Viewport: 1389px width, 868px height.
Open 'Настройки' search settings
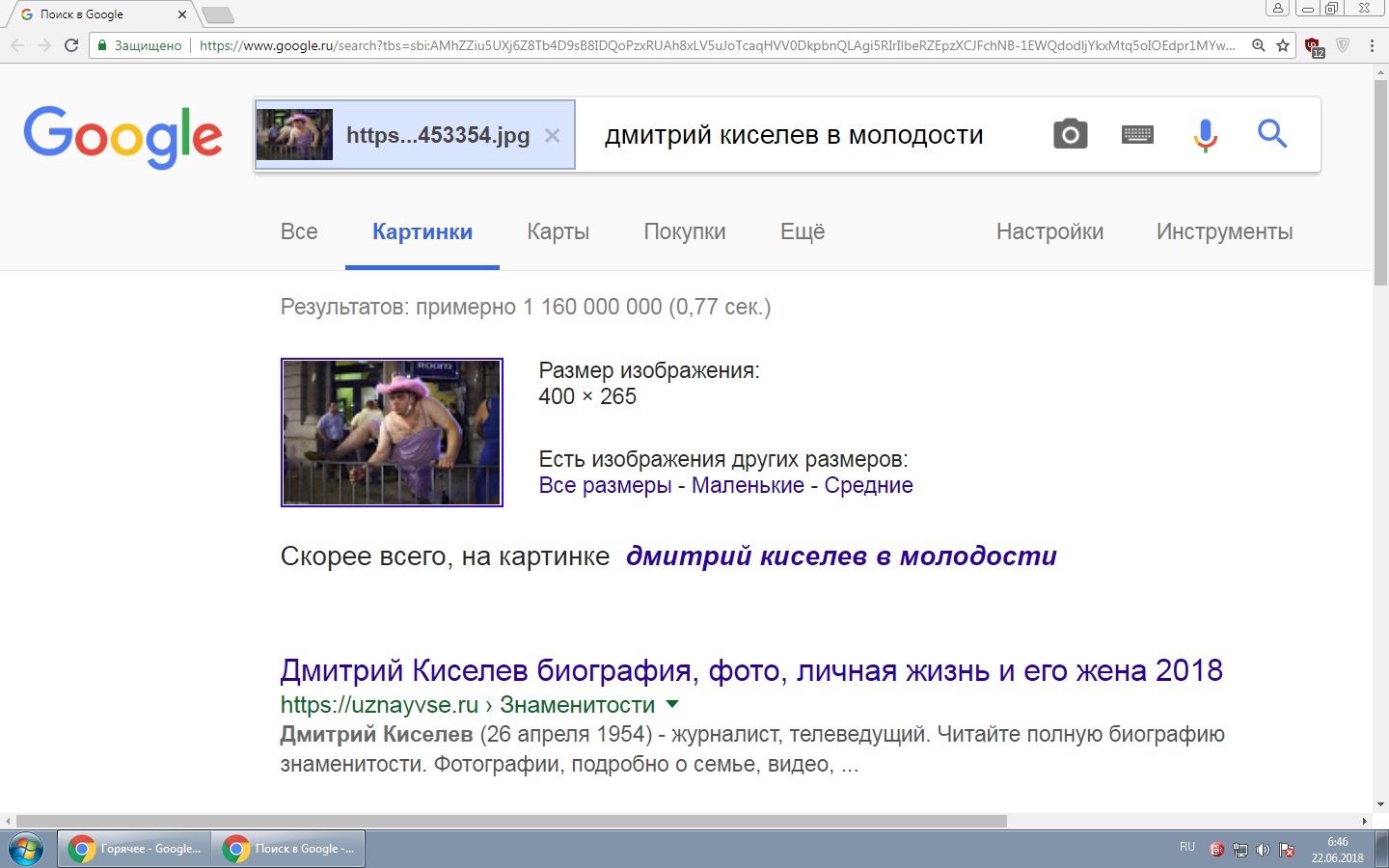[1049, 231]
